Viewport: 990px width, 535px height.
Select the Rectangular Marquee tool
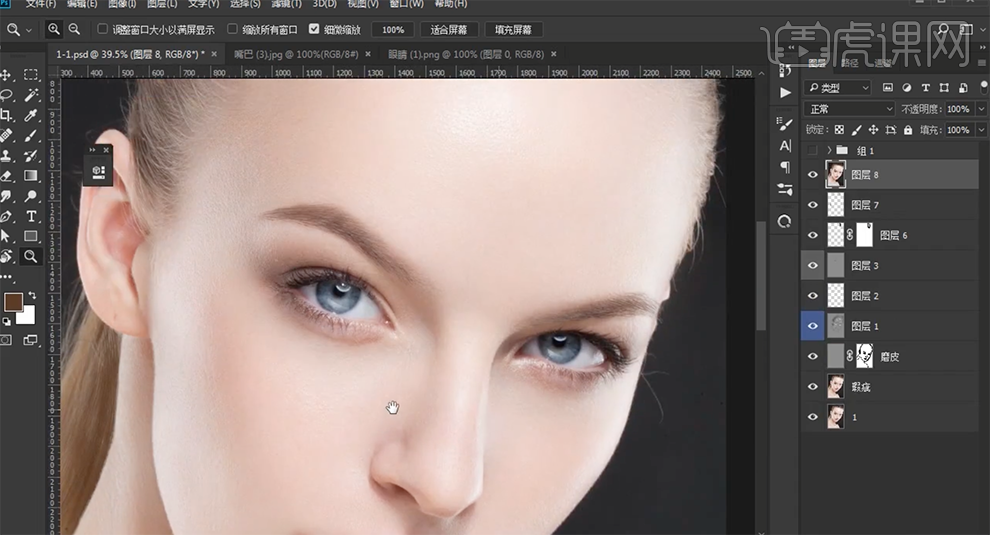pyautogui.click(x=30, y=75)
